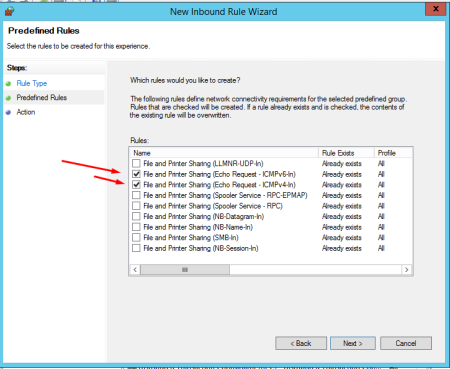The image size is (450, 369).
Task: Click the green bullet beside Rule Type
Action: coord(8,84)
